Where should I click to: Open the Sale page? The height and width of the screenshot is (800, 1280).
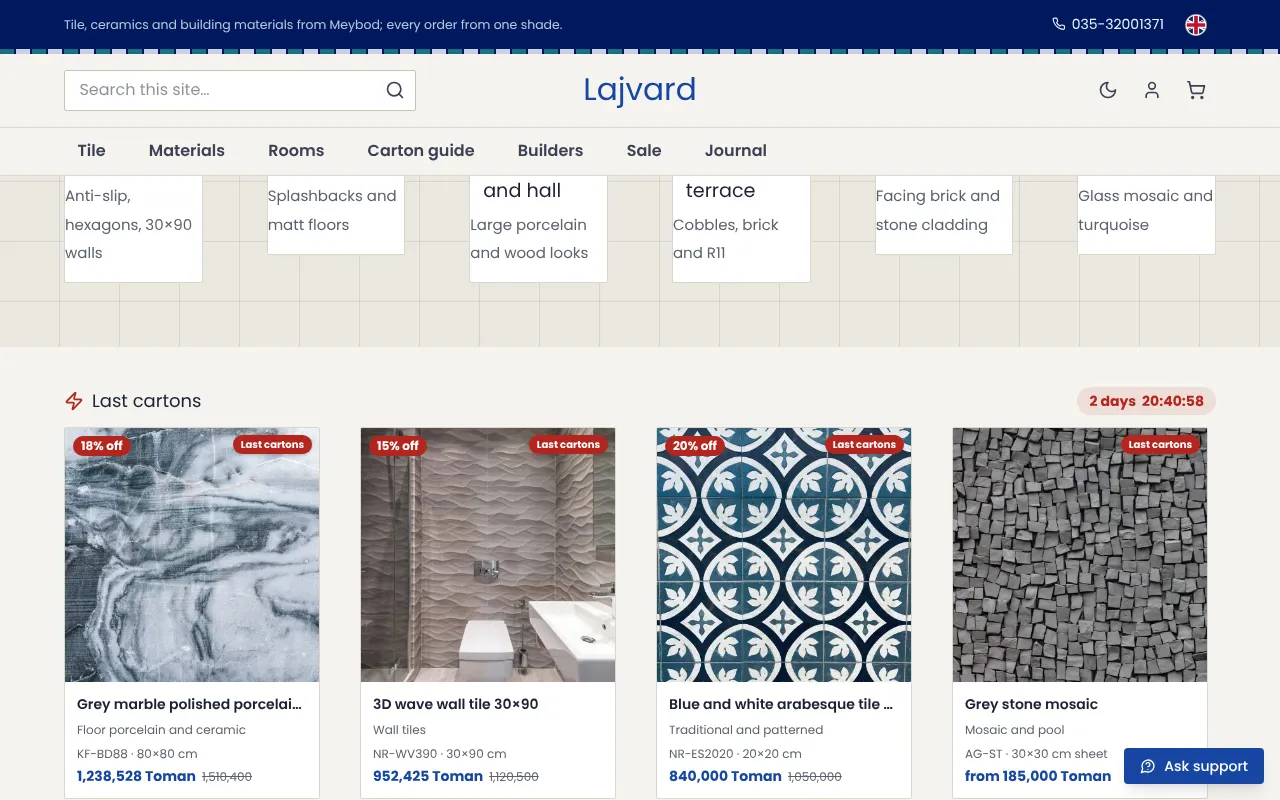644,151
